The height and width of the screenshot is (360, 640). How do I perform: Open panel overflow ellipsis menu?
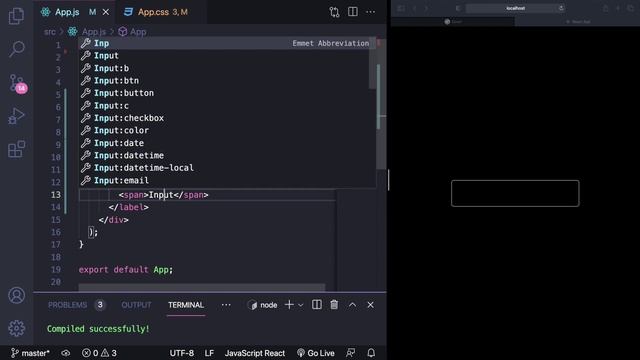tap(226, 305)
